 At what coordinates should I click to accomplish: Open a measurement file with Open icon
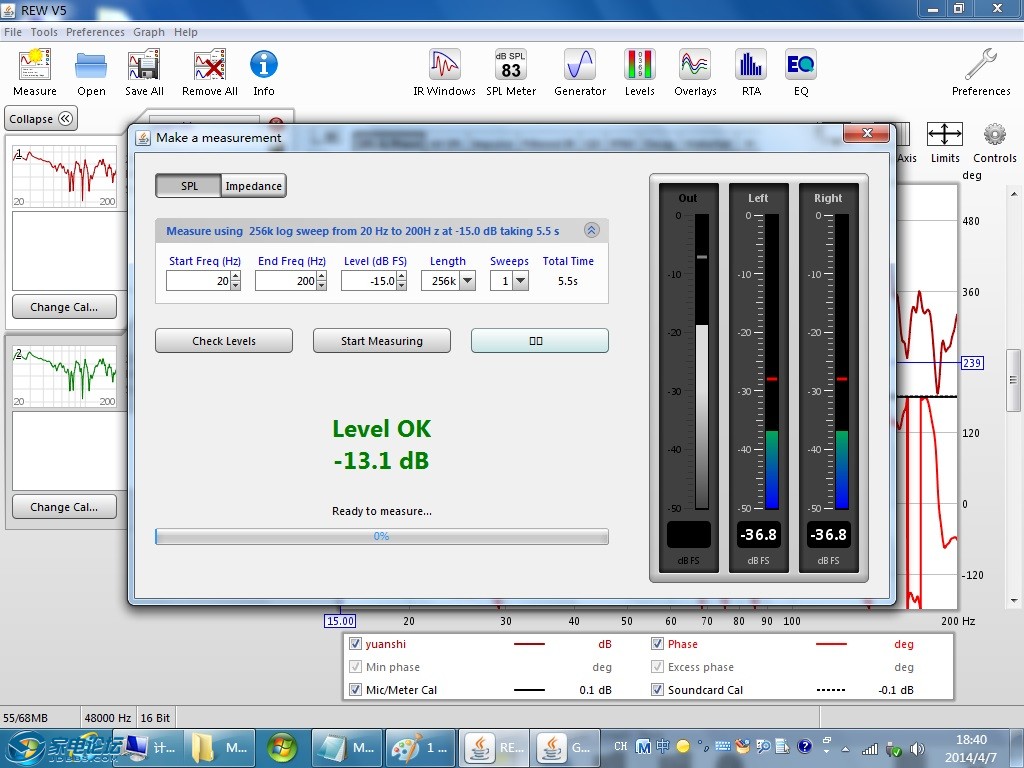click(91, 72)
